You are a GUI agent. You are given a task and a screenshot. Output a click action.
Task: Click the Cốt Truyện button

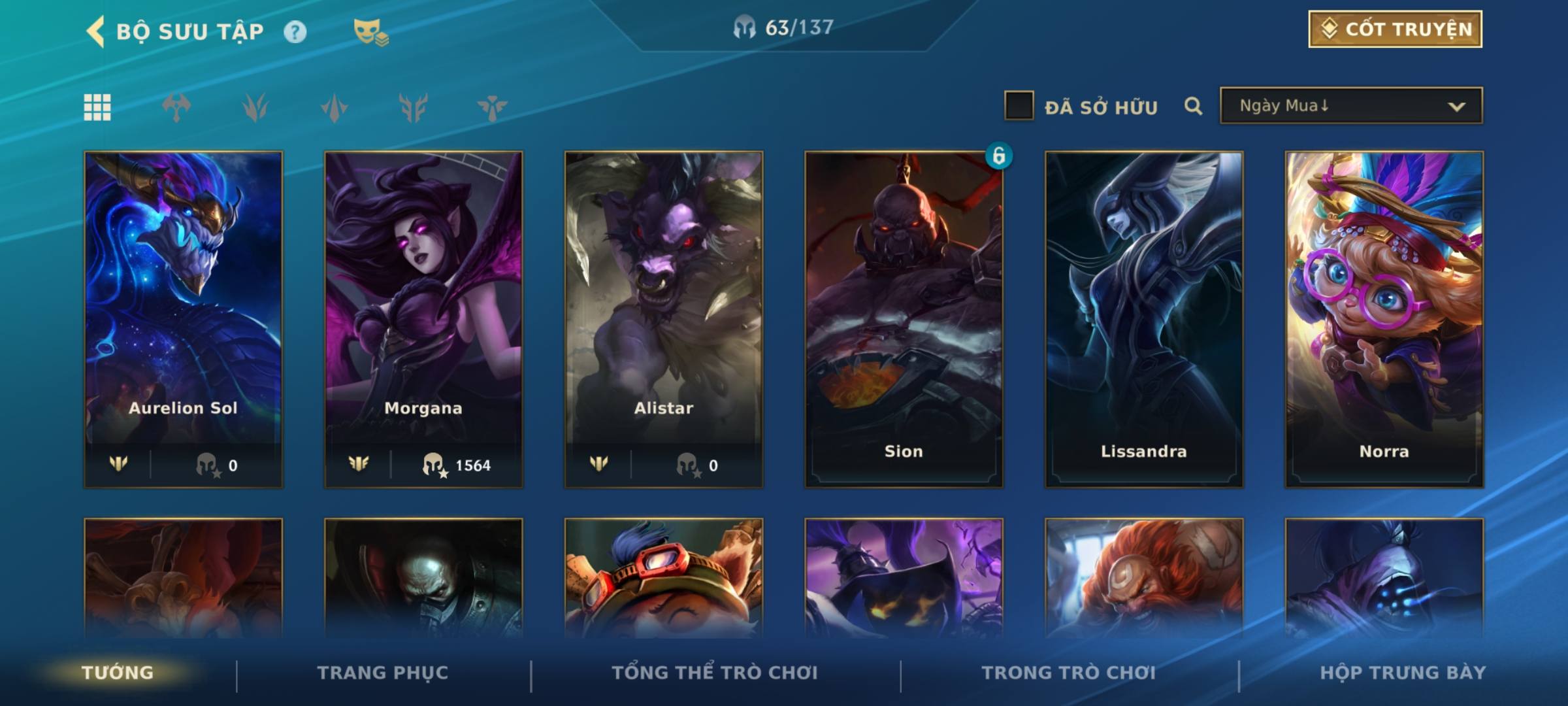1395,29
